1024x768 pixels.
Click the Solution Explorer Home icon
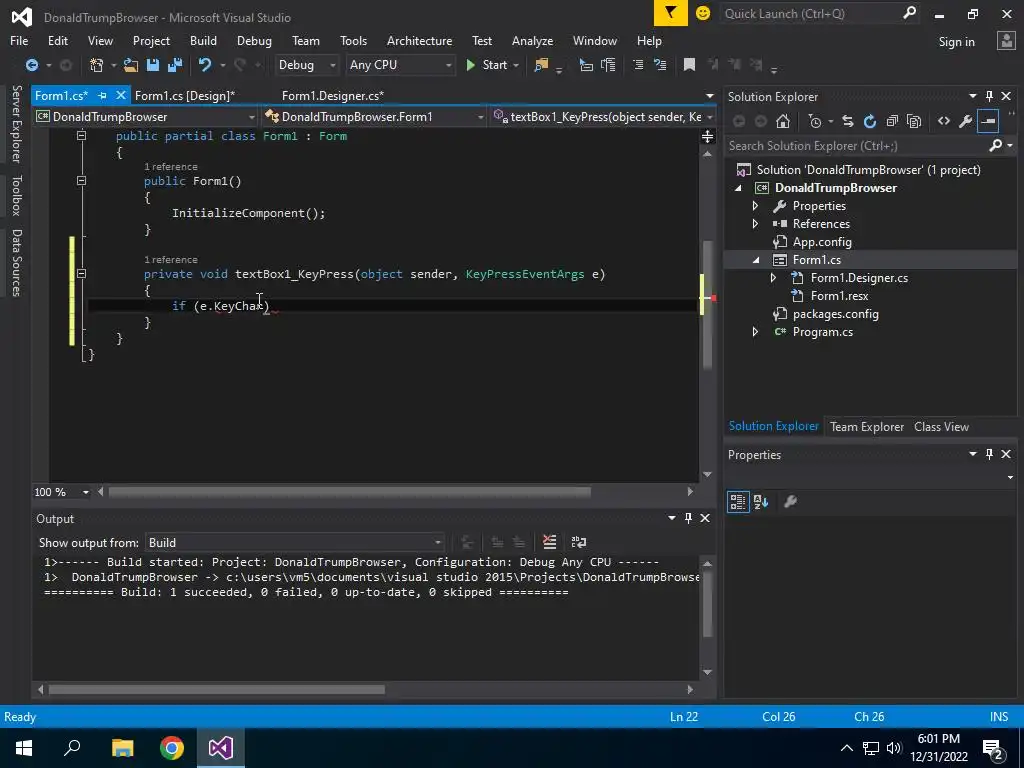click(783, 121)
